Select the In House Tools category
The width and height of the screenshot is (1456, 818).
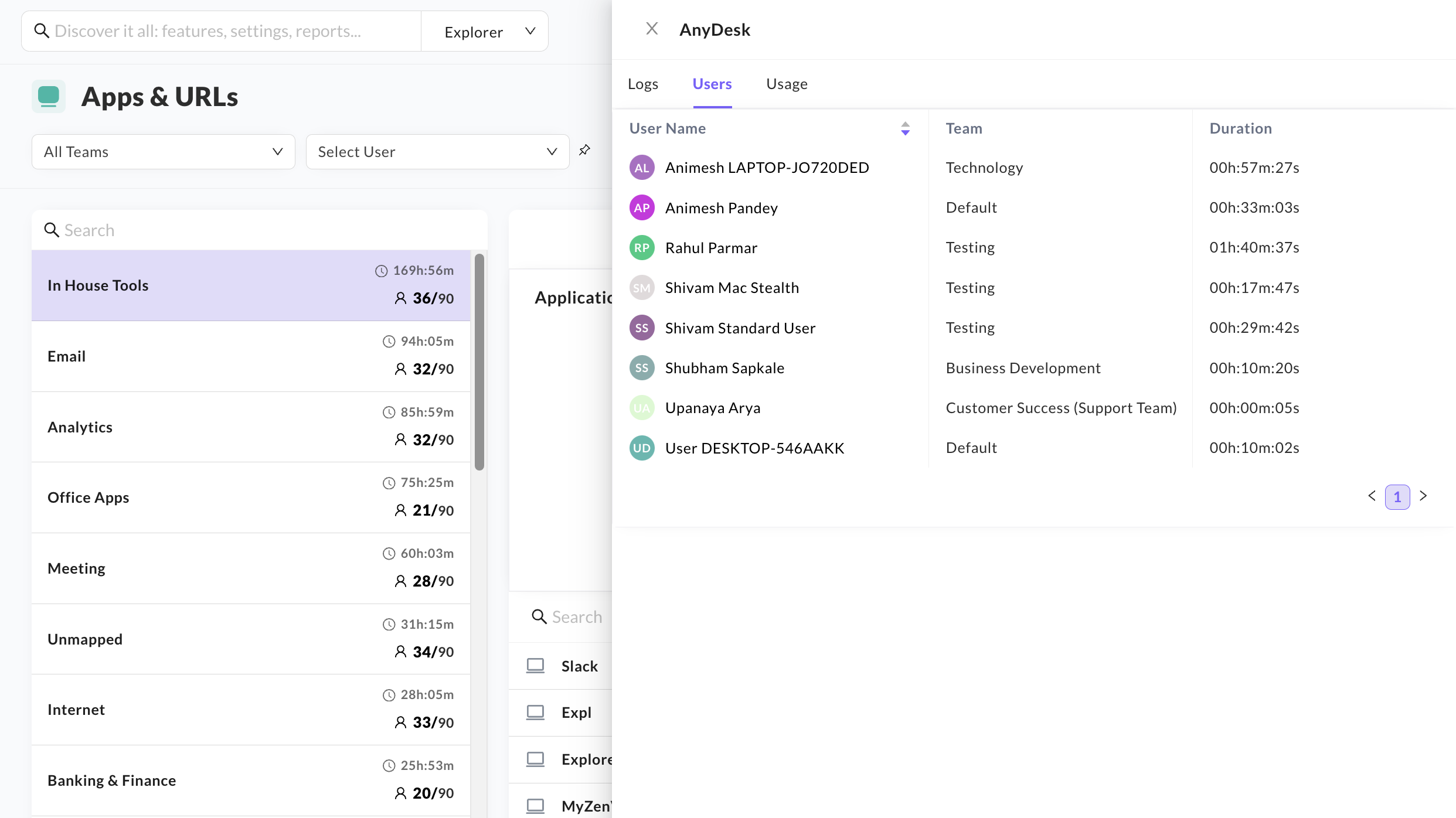tap(251, 285)
